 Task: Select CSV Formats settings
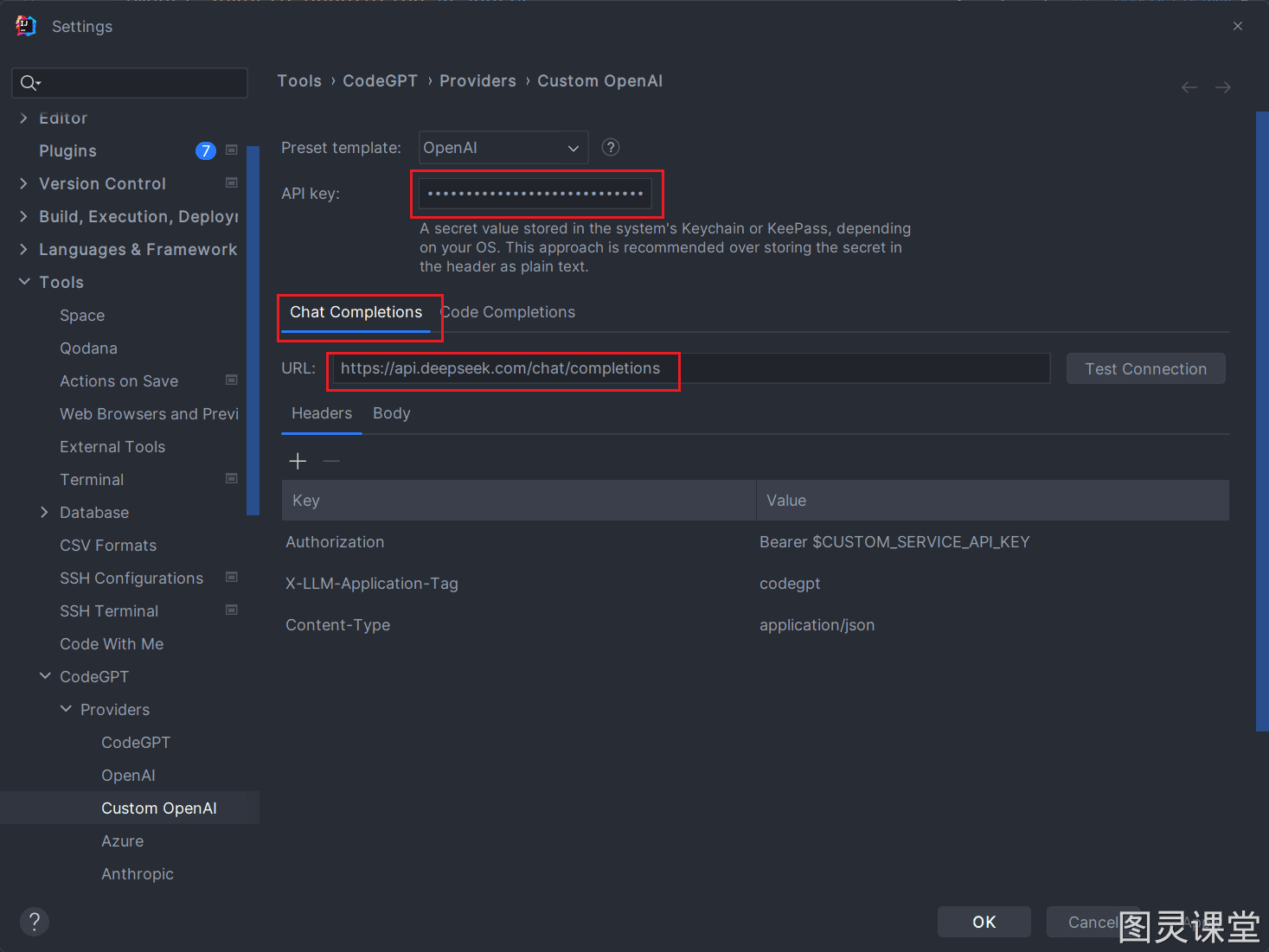point(108,546)
